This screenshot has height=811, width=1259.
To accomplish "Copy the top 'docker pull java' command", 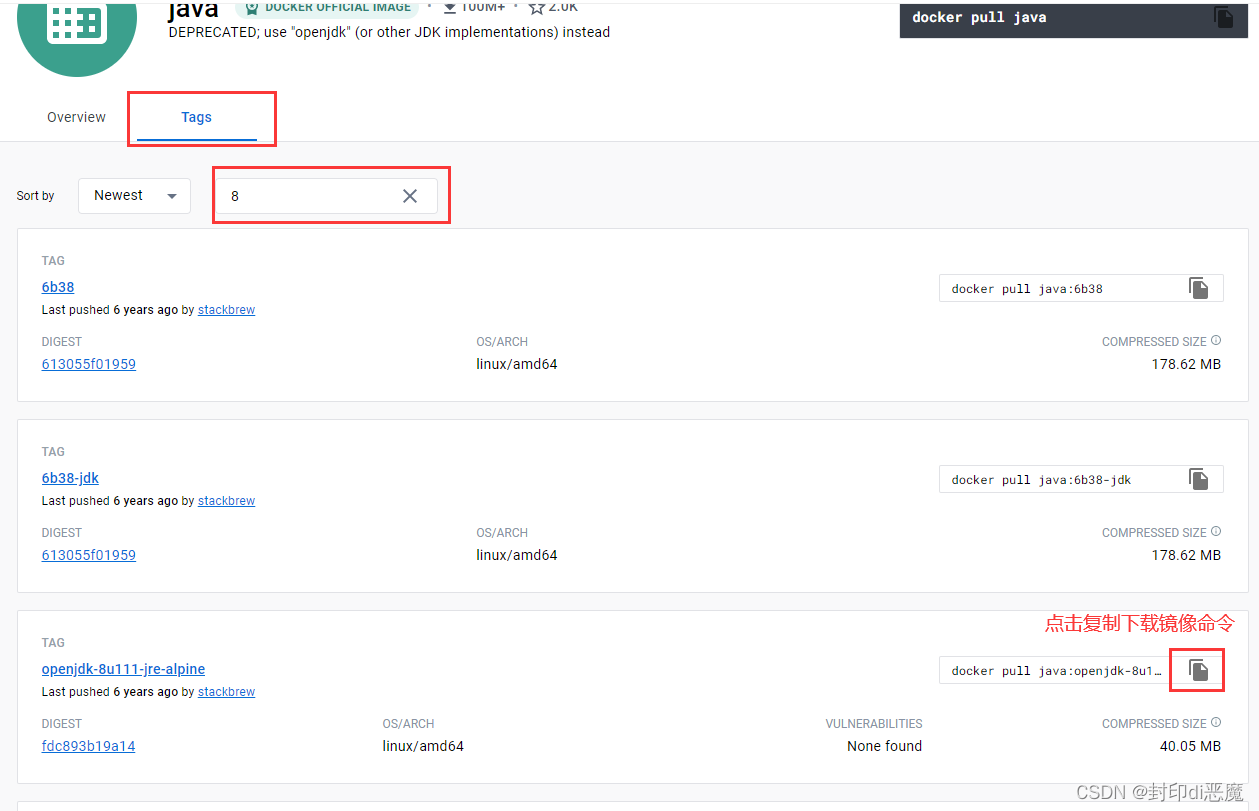I will tap(1223, 17).
